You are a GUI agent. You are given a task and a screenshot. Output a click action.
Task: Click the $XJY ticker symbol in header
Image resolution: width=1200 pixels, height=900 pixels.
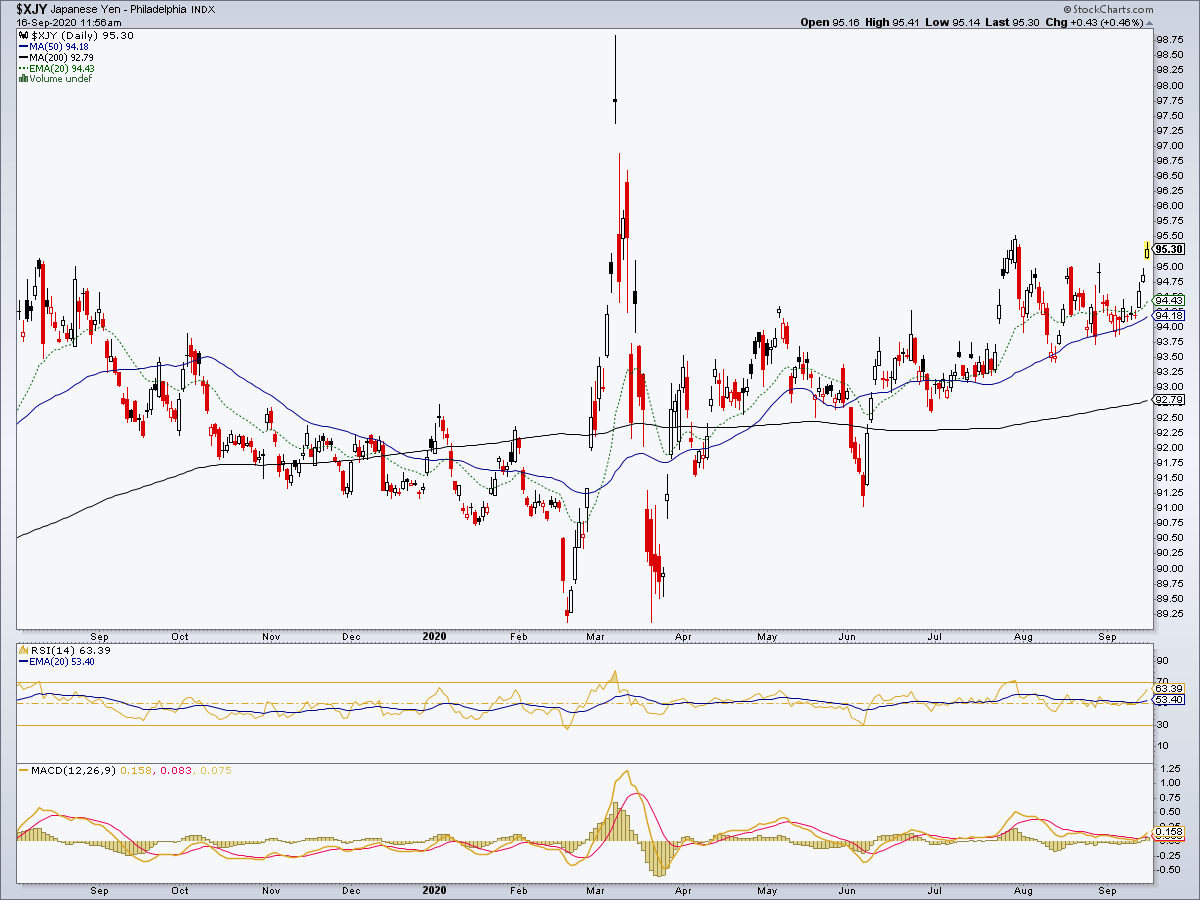coord(32,9)
